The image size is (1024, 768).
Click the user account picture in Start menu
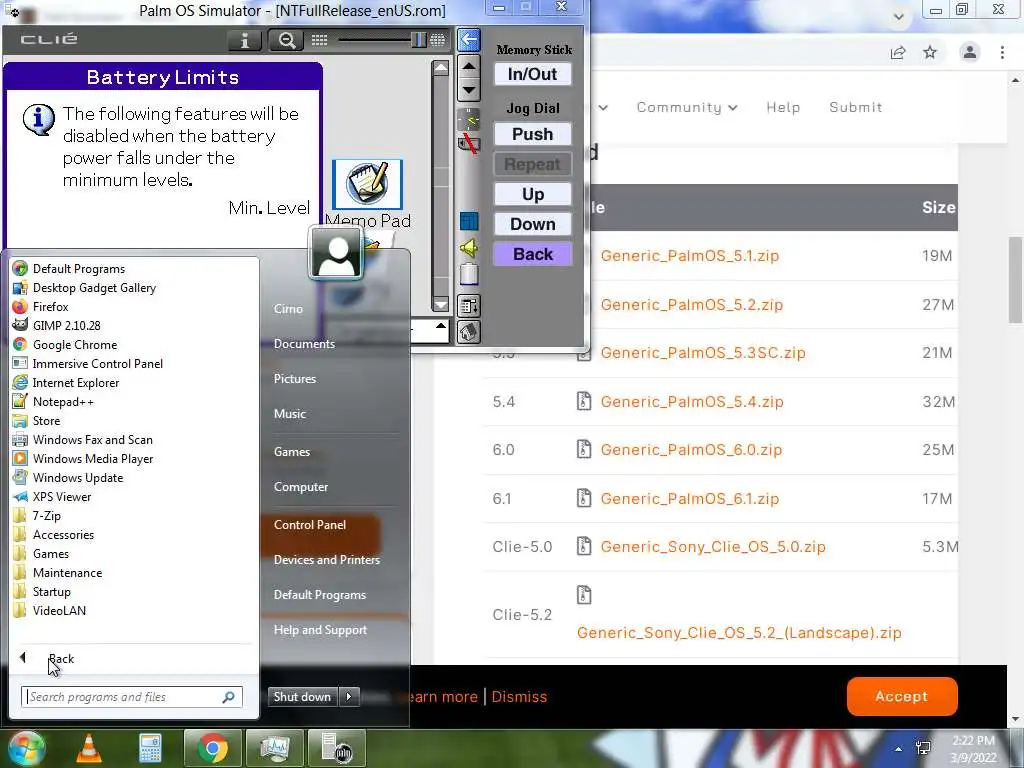(336, 253)
